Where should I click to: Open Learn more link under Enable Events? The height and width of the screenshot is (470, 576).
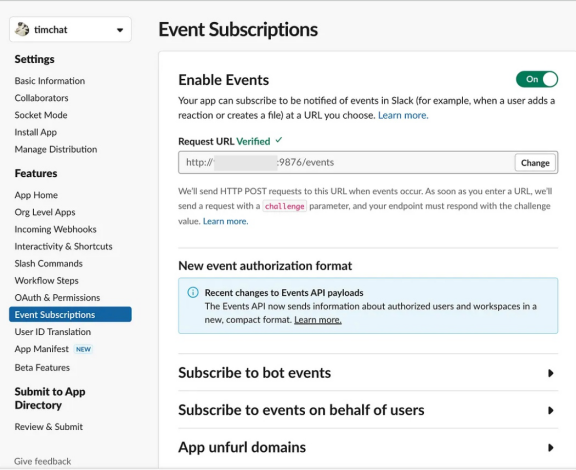(403, 115)
